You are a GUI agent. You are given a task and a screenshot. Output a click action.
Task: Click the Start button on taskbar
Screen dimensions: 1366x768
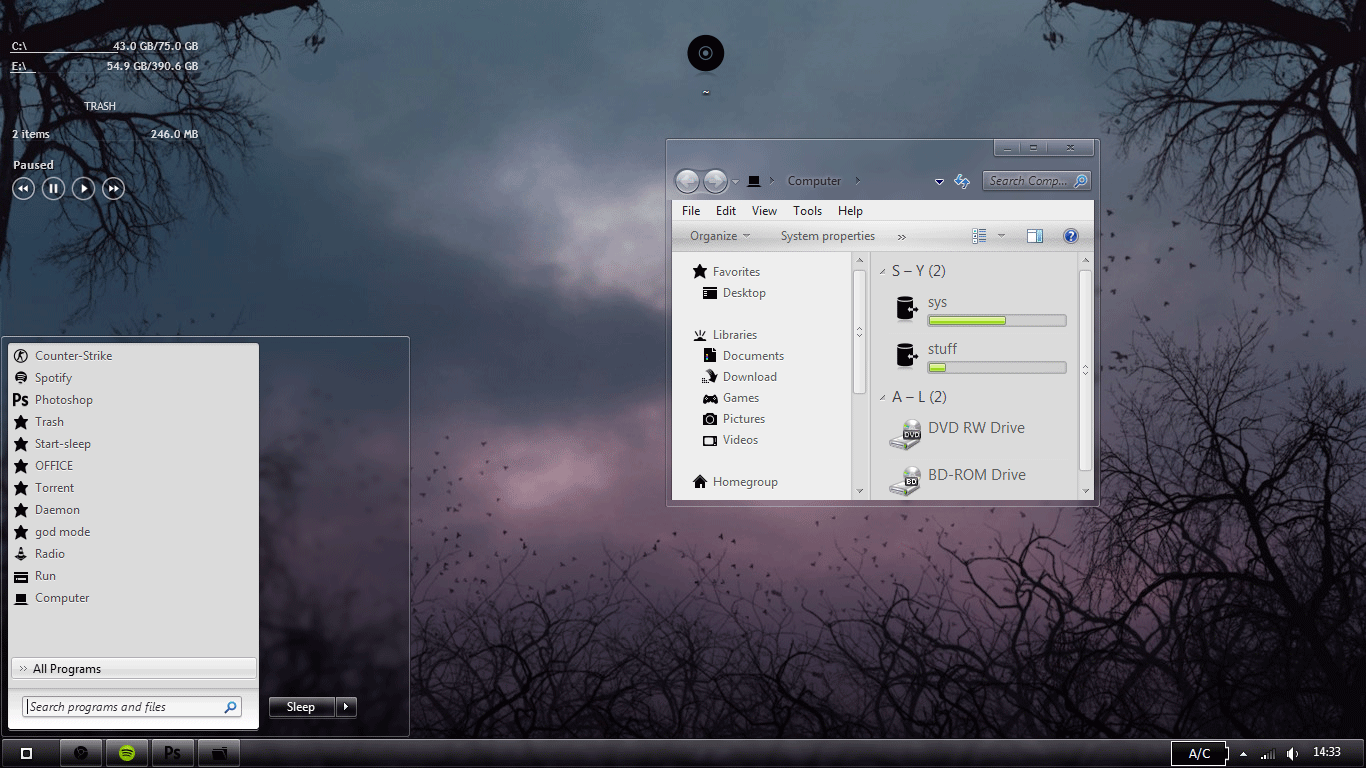27,753
